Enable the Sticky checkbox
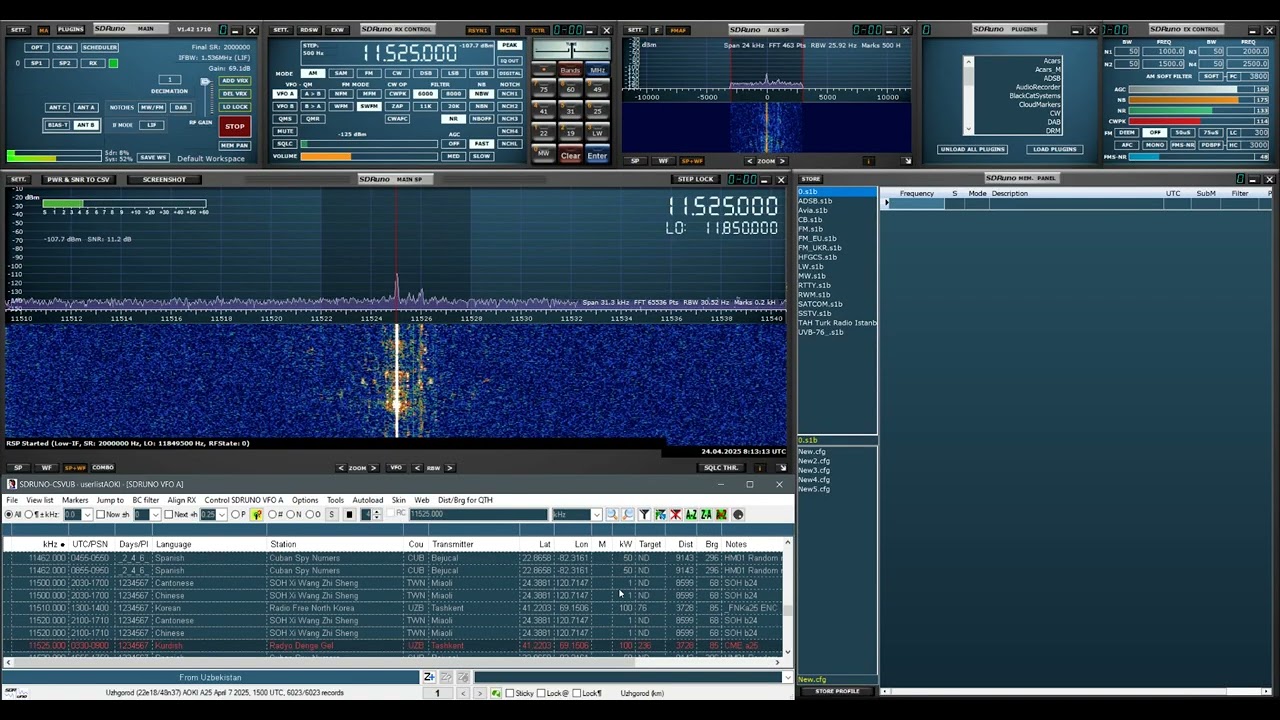 [x=510, y=693]
